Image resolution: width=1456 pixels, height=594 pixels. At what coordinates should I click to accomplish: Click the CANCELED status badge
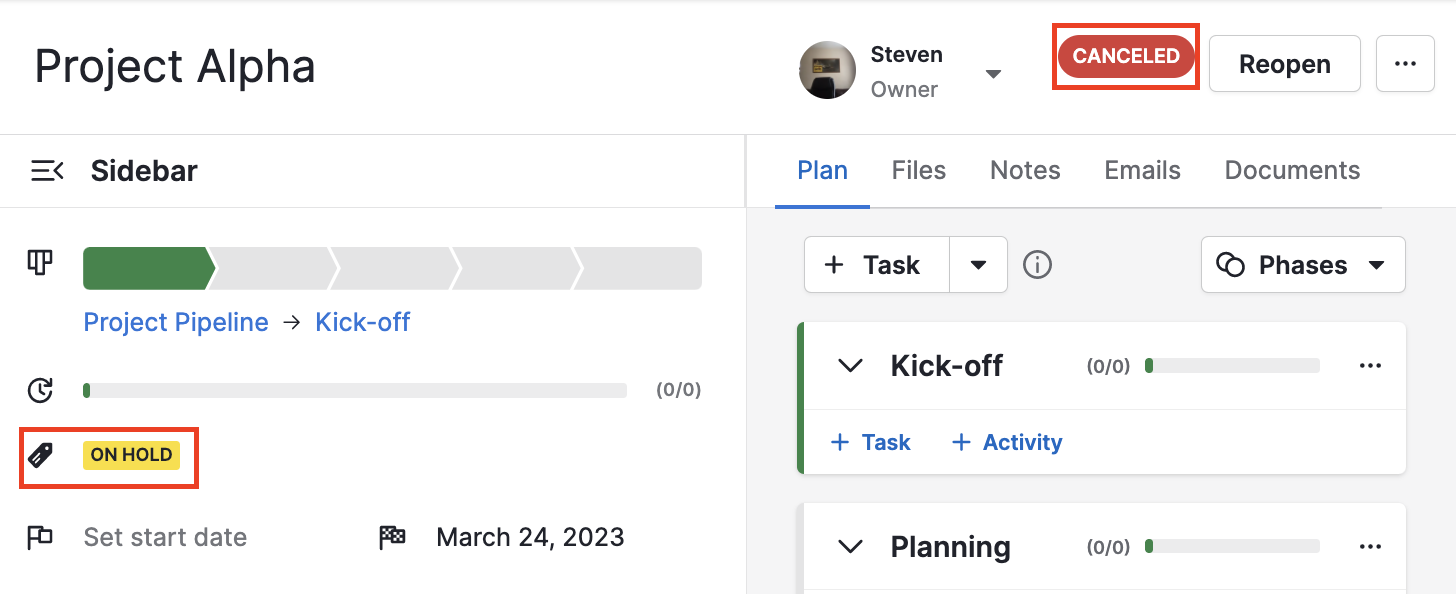1125,56
